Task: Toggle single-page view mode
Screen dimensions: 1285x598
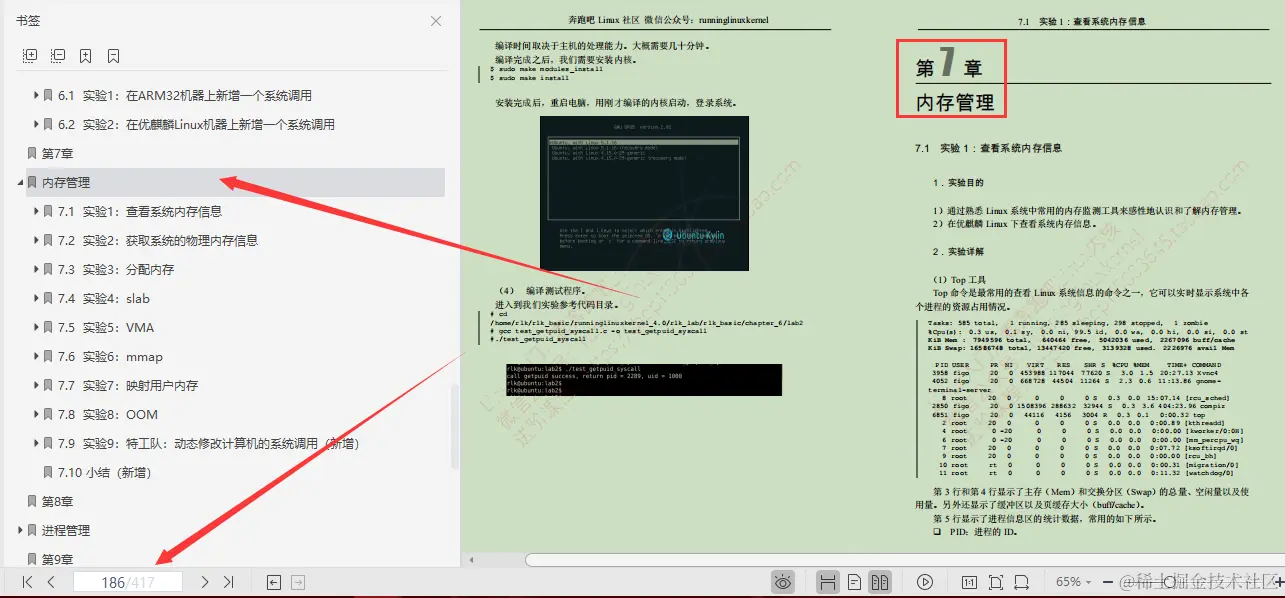Action: pos(852,581)
